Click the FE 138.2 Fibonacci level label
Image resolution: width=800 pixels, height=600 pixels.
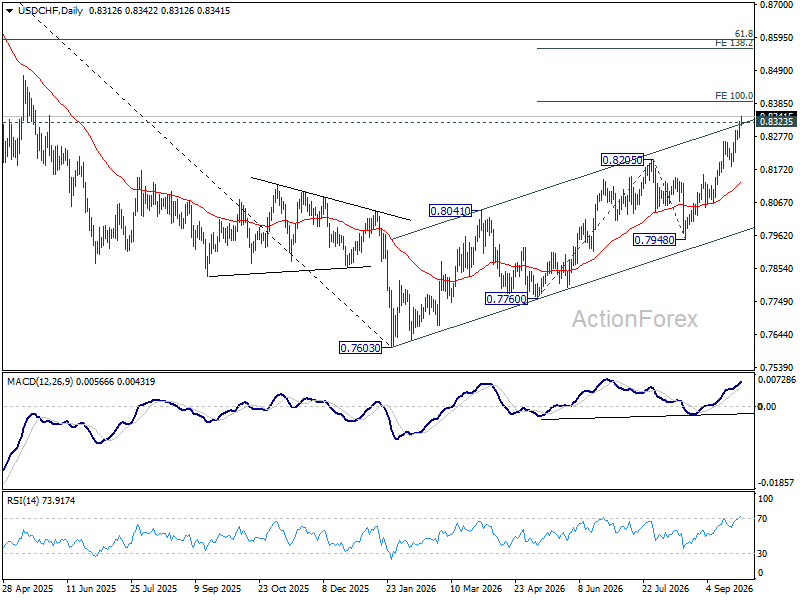[734, 43]
